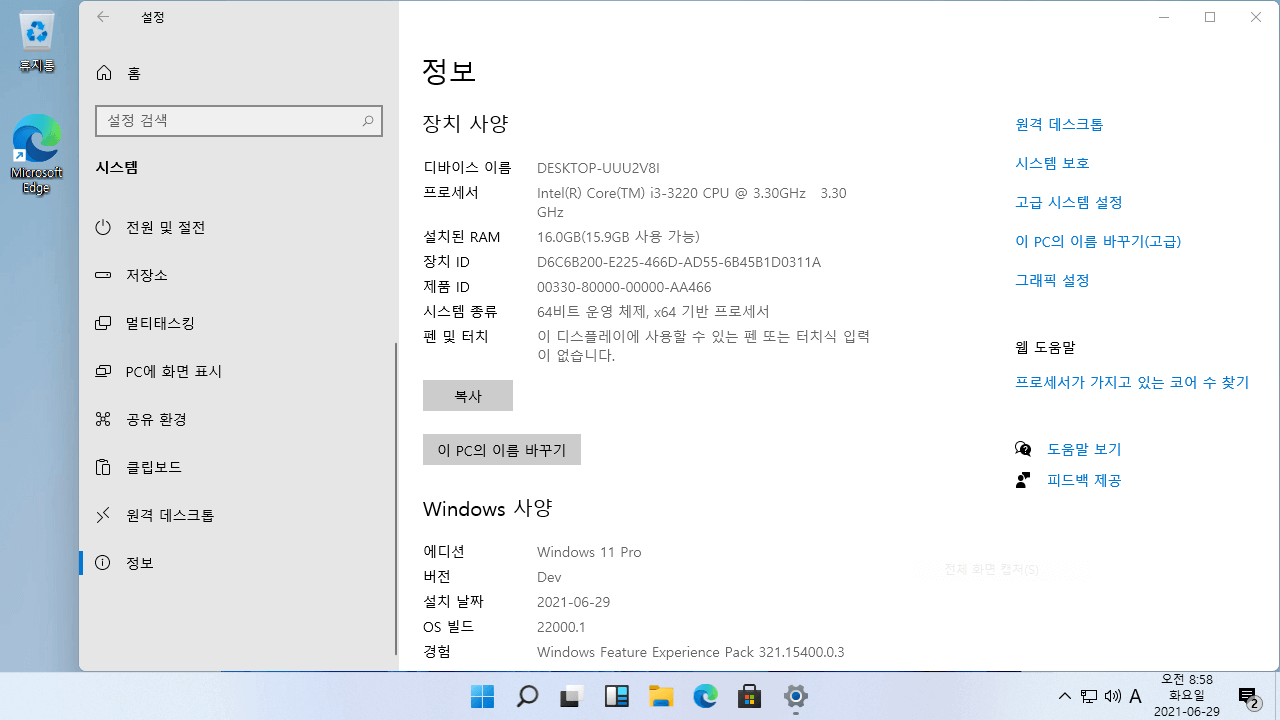Viewport: 1280px width, 720px height.
Task: Open 공유 환경 settings
Action: click(238, 419)
